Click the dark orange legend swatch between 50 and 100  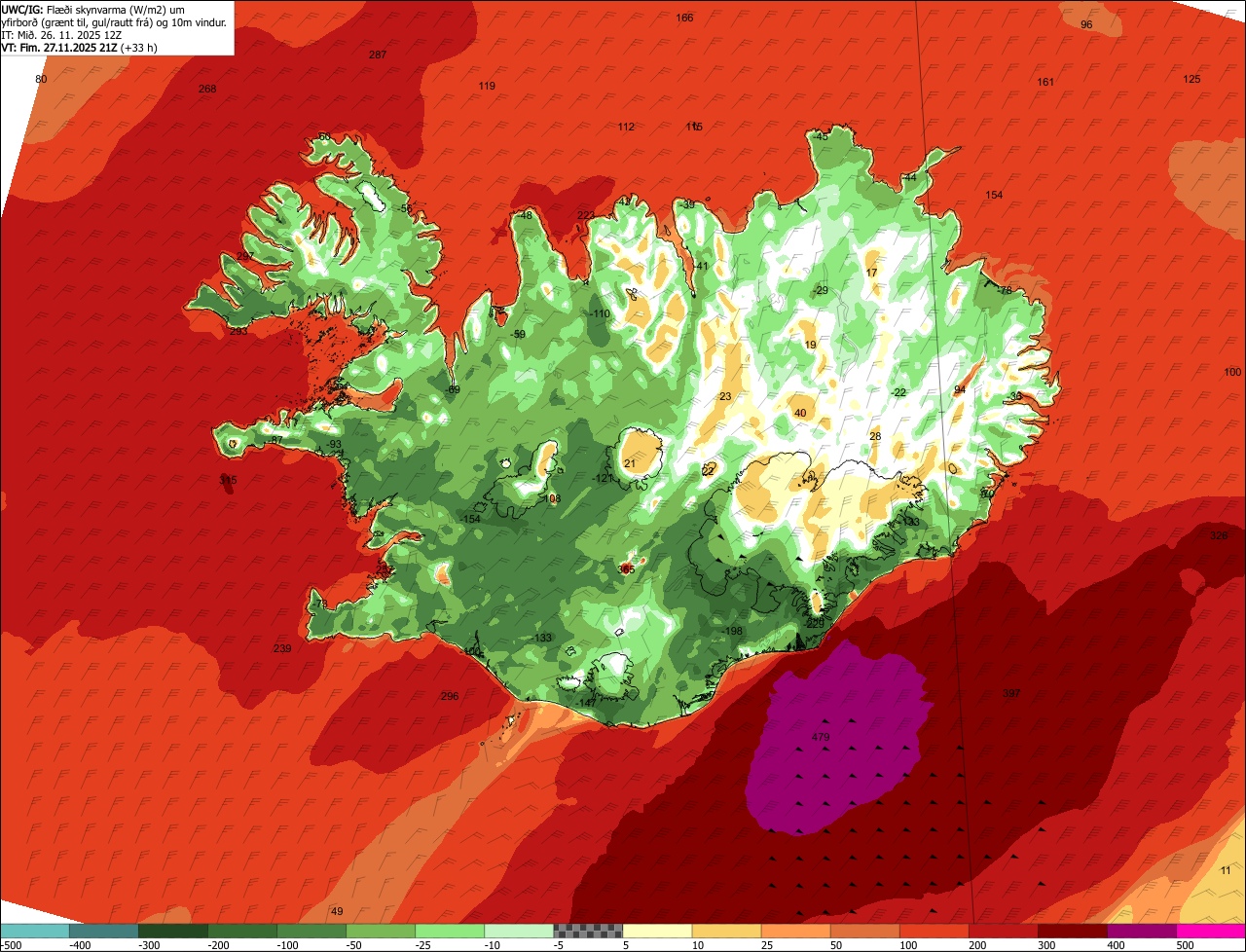click(864, 931)
